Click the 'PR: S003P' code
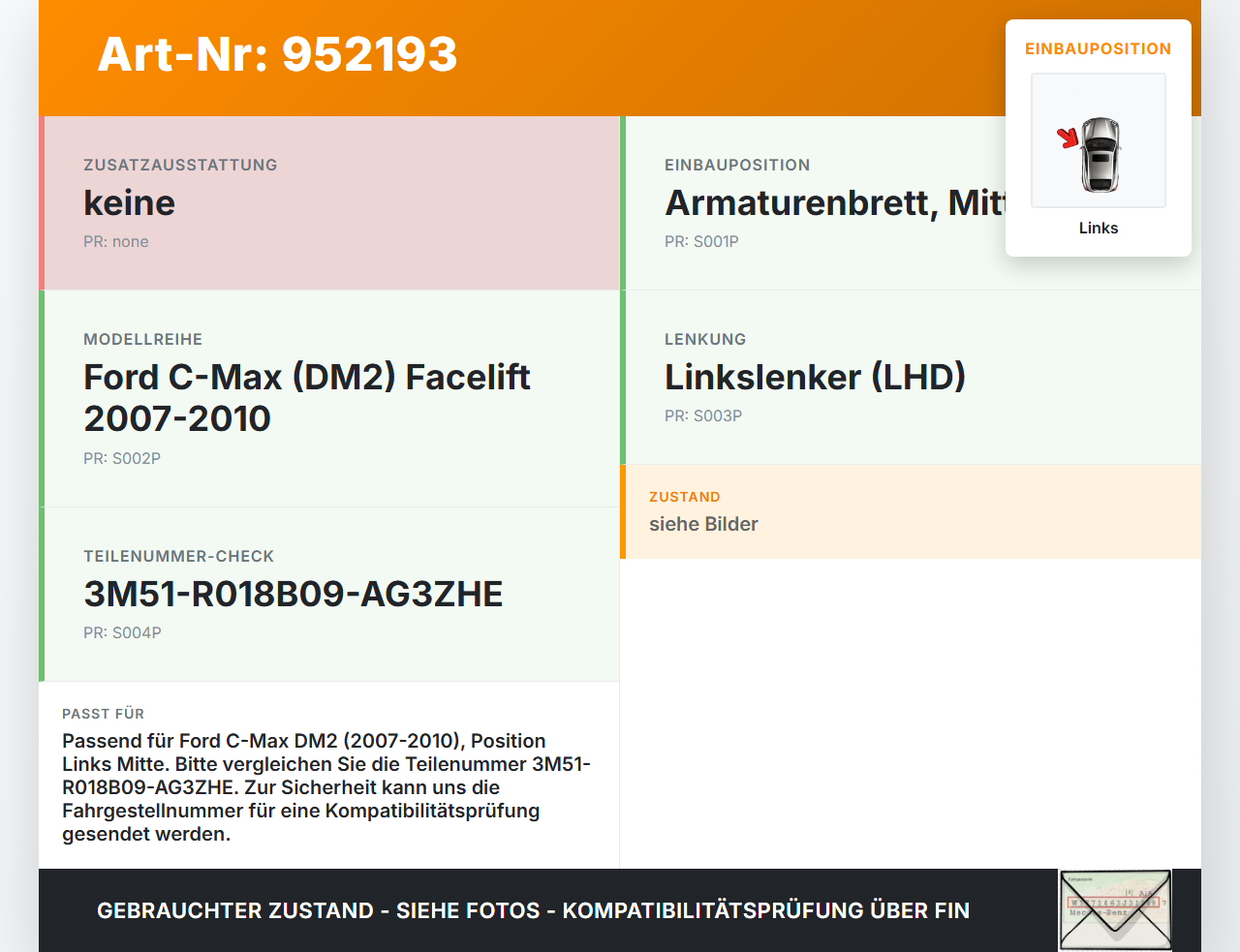 pyautogui.click(x=703, y=416)
